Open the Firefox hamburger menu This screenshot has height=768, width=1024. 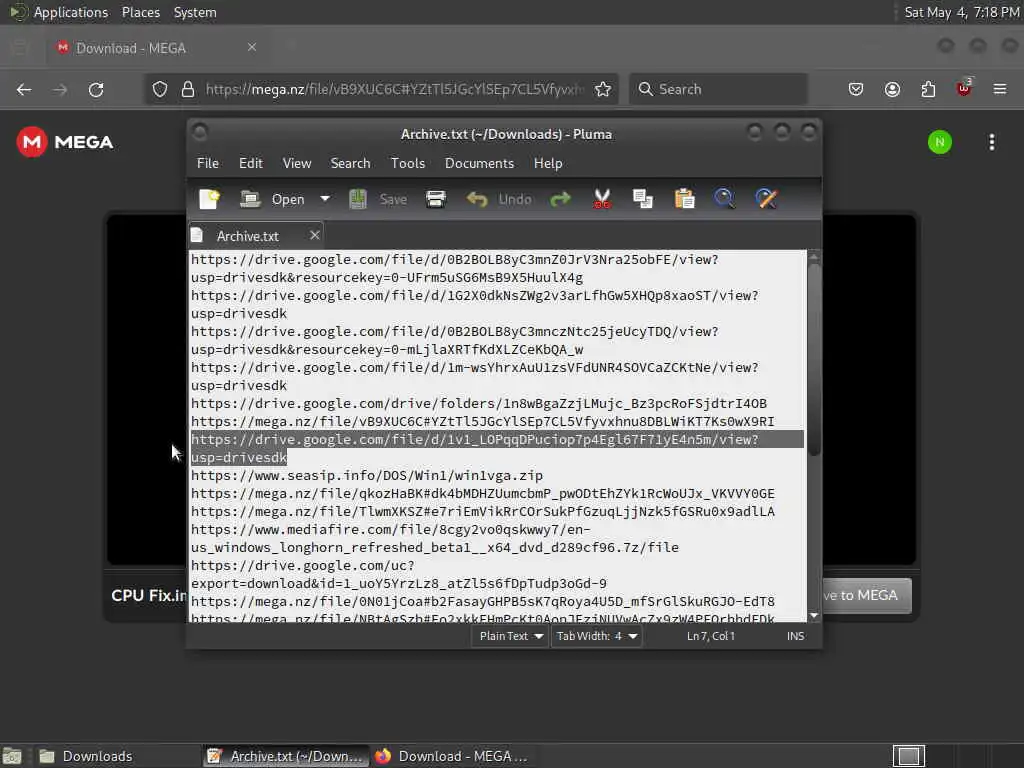[1000, 89]
